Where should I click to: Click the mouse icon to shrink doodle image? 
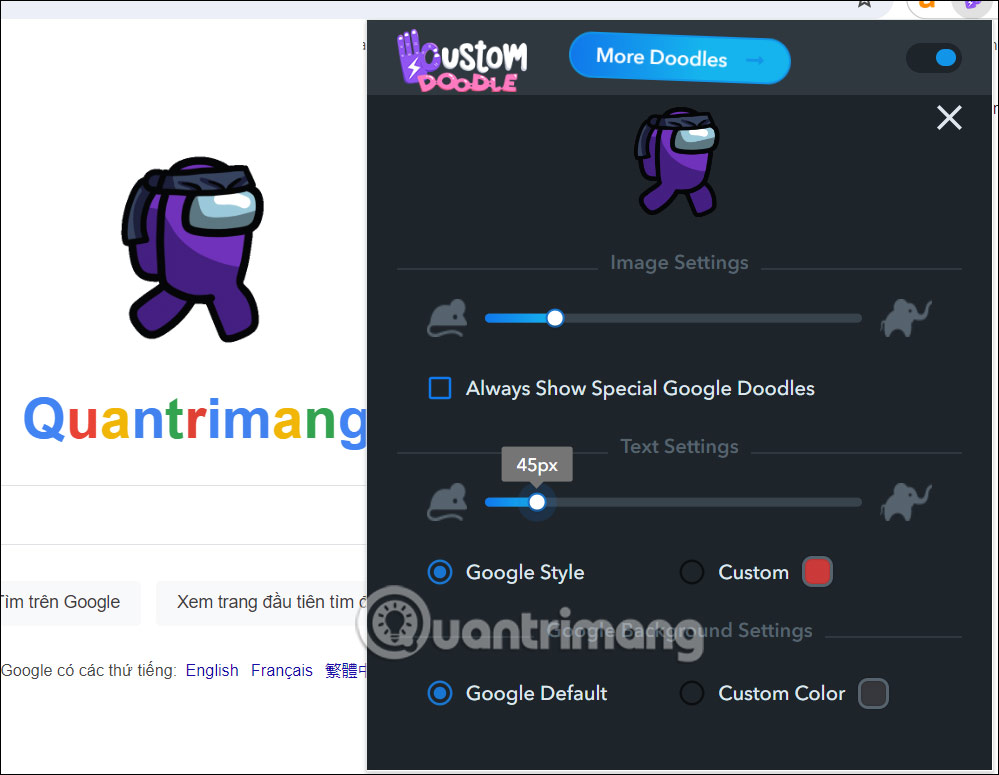(x=446, y=318)
